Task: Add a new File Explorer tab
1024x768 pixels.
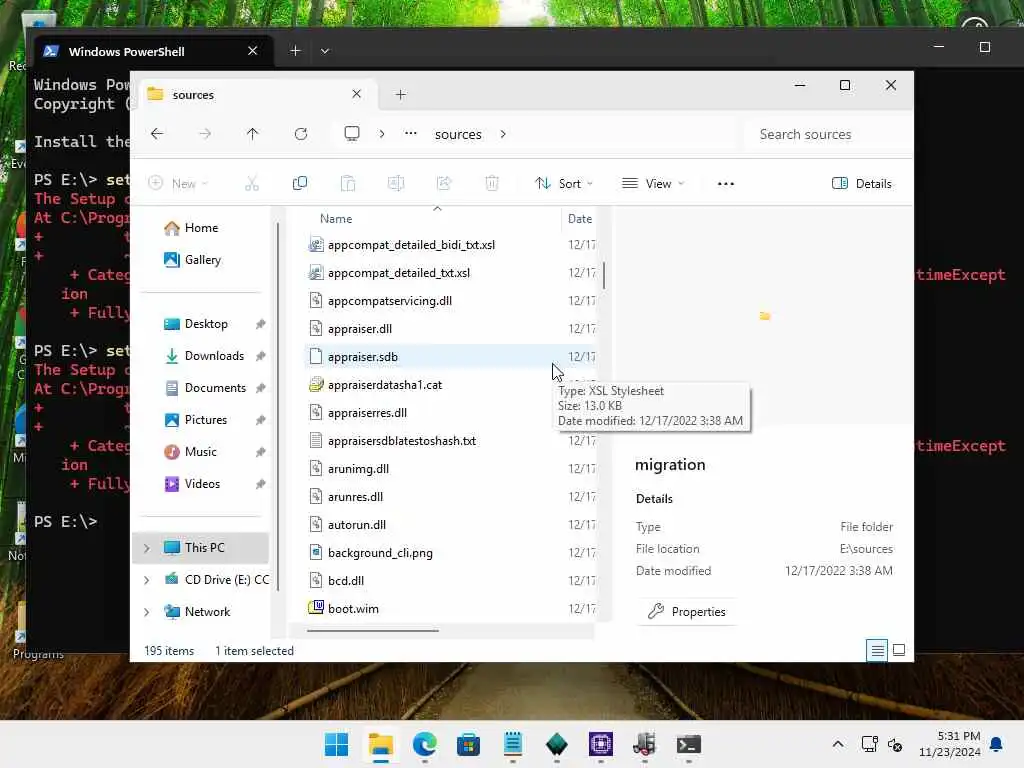Action: (400, 95)
